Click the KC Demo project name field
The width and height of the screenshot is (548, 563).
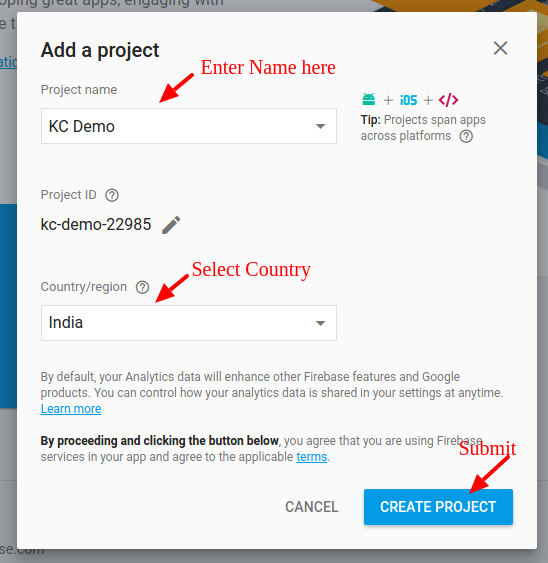[189, 126]
